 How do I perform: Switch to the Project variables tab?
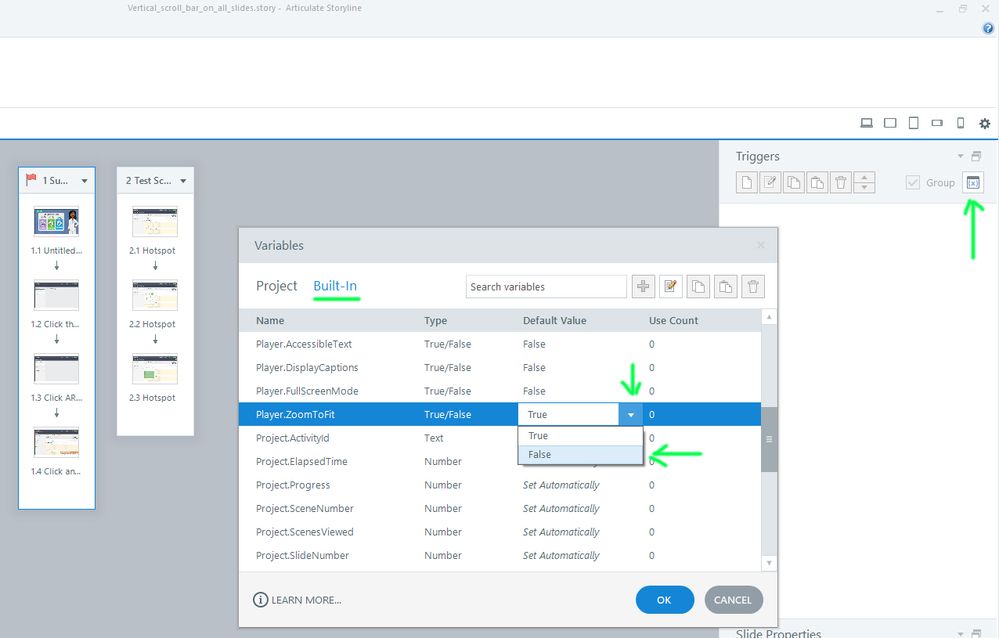[x=277, y=286]
